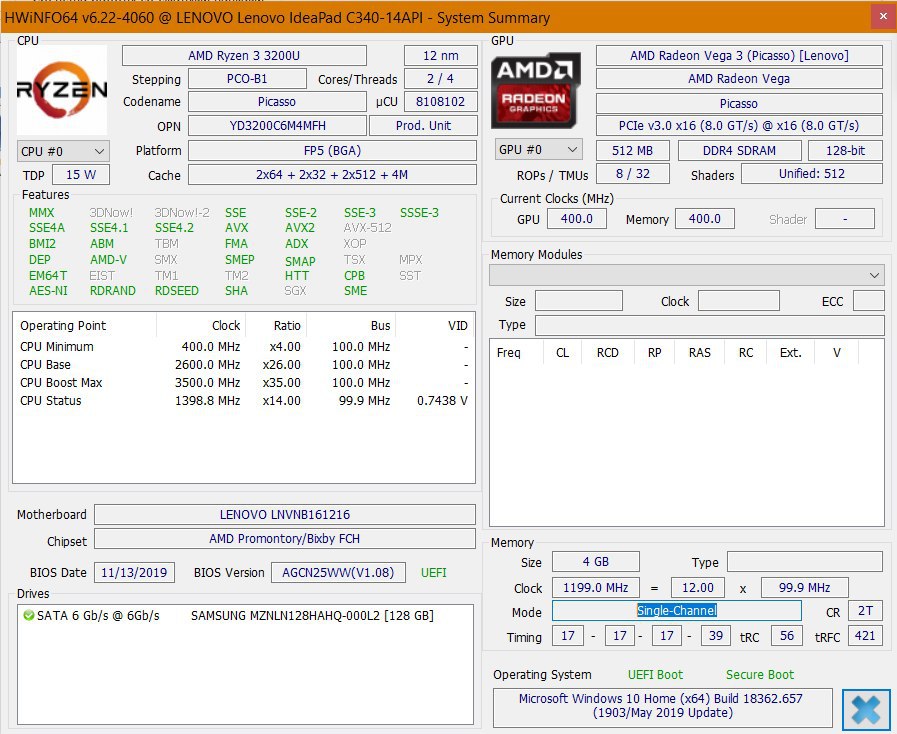Viewport: 897px width, 734px height.
Task: Select the CPU Minimum row
Action: click(244, 347)
